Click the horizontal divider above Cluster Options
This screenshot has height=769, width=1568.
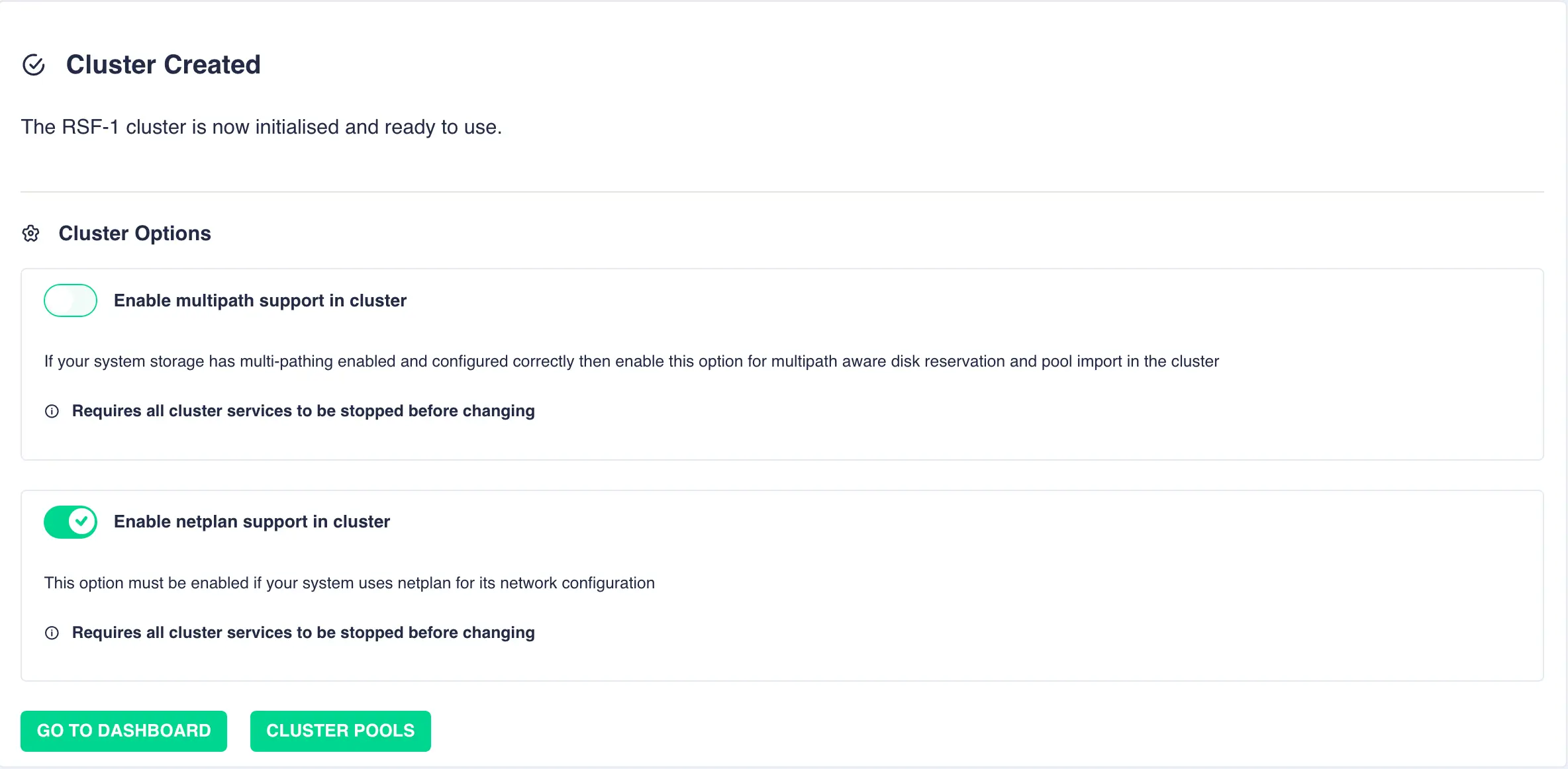781,192
